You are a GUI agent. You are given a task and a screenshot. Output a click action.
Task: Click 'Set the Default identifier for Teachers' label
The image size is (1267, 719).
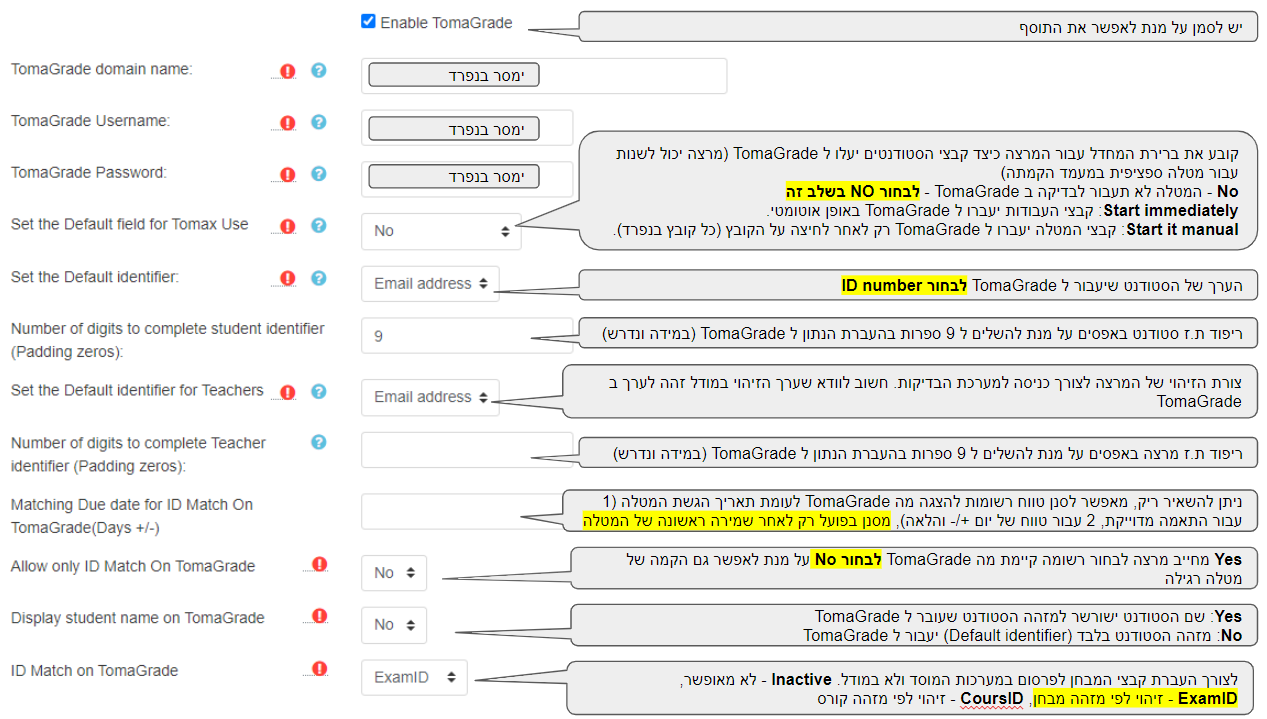[137, 390]
